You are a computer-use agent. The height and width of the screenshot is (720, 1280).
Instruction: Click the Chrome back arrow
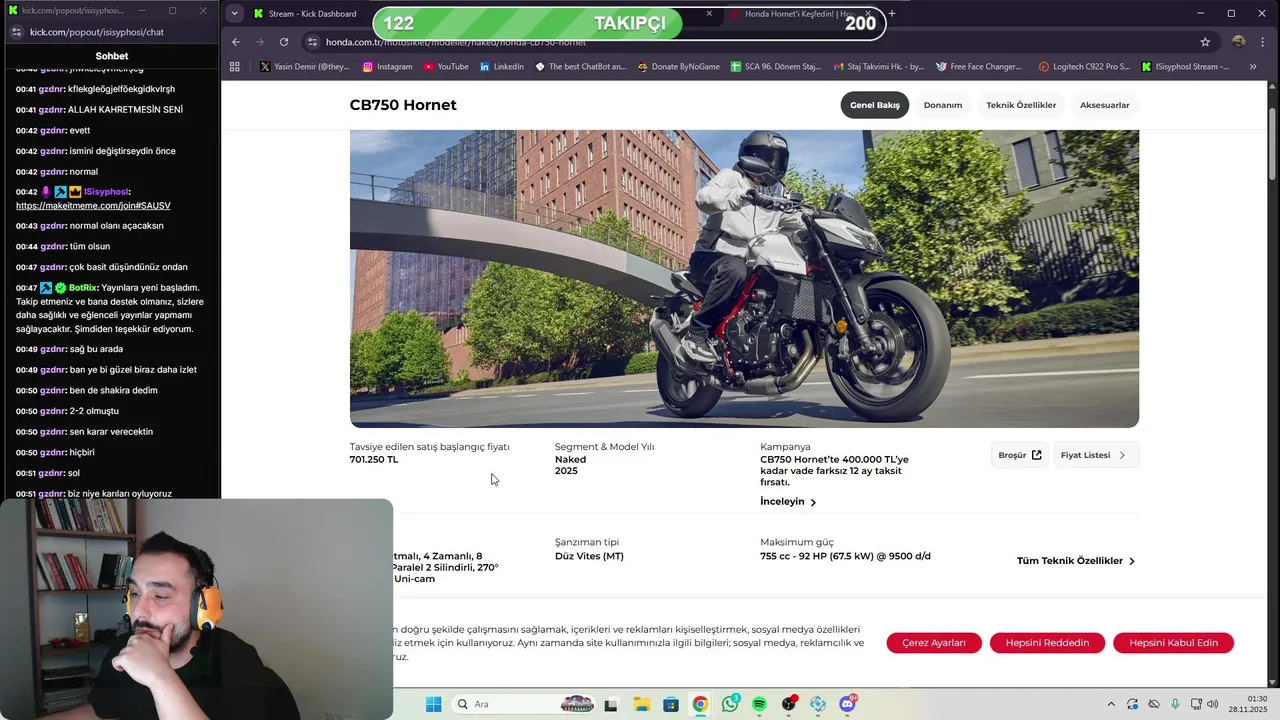click(236, 42)
